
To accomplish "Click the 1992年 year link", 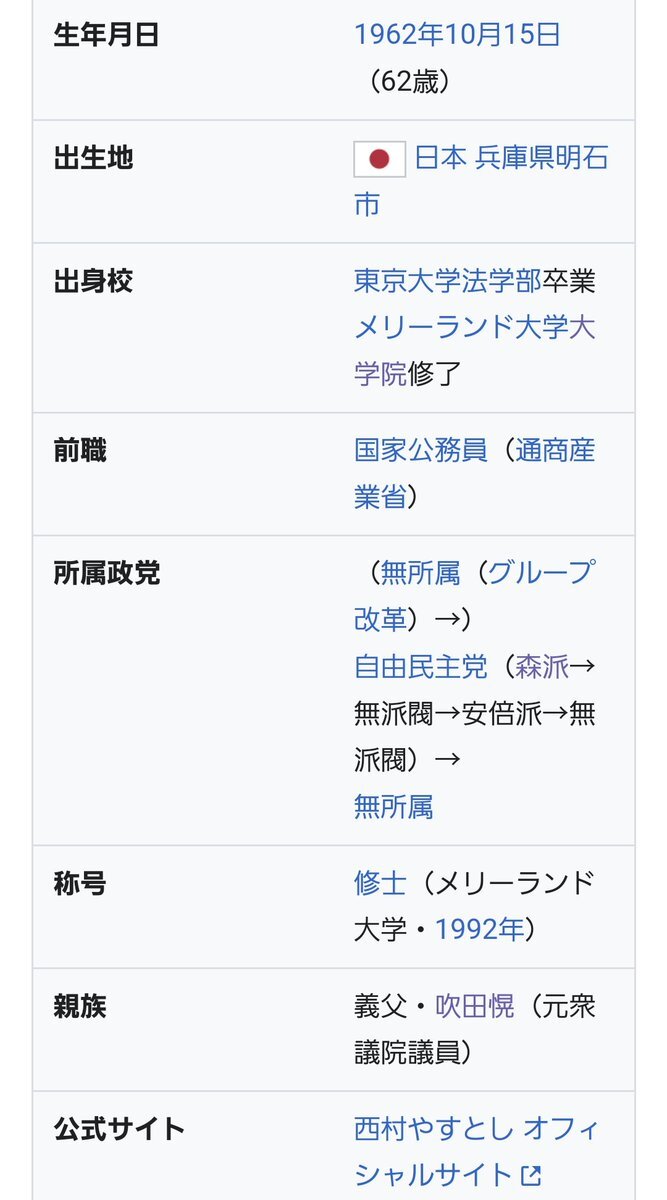I will [x=479, y=930].
